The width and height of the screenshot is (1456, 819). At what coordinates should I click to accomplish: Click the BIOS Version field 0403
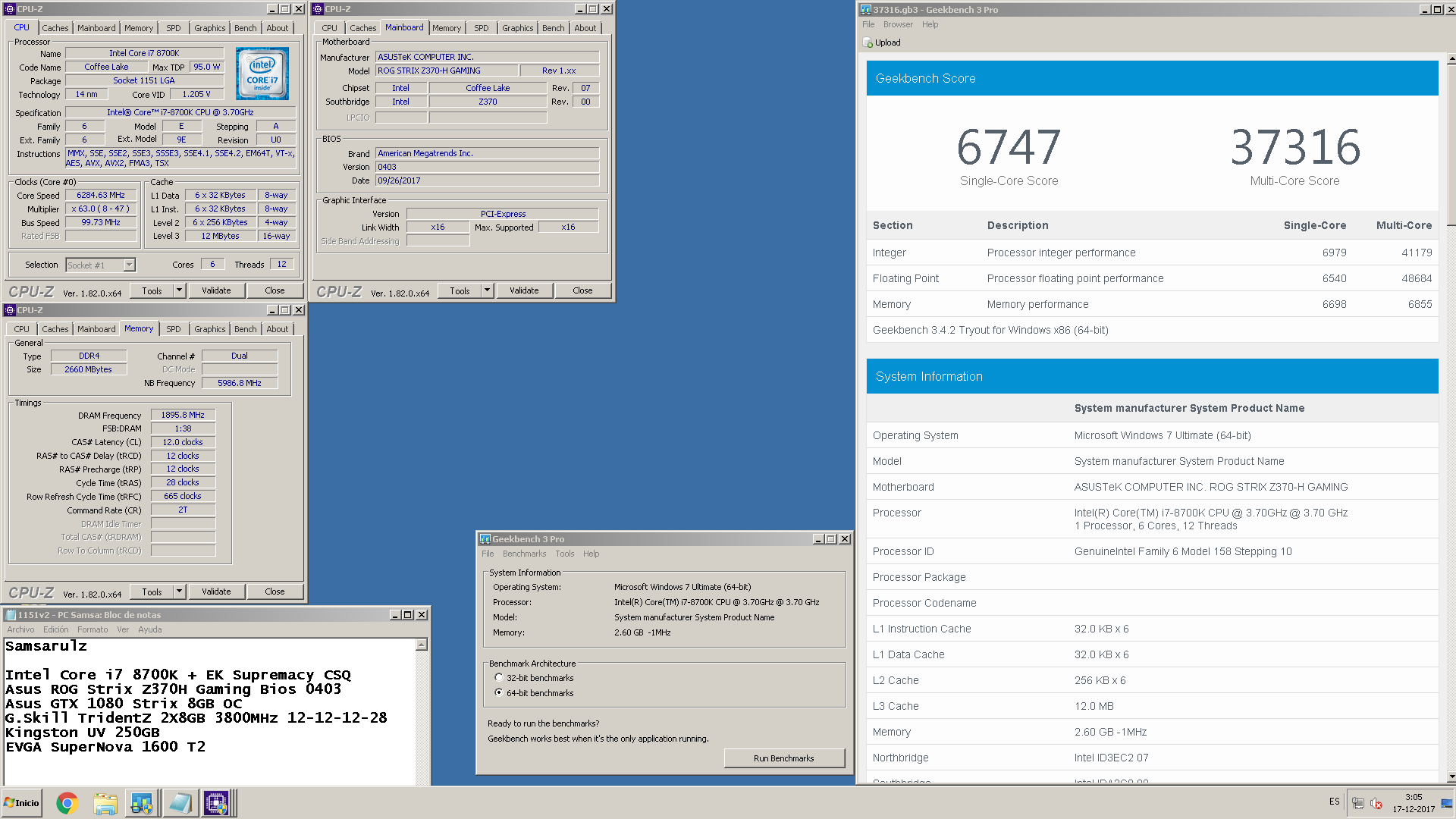[x=488, y=167]
